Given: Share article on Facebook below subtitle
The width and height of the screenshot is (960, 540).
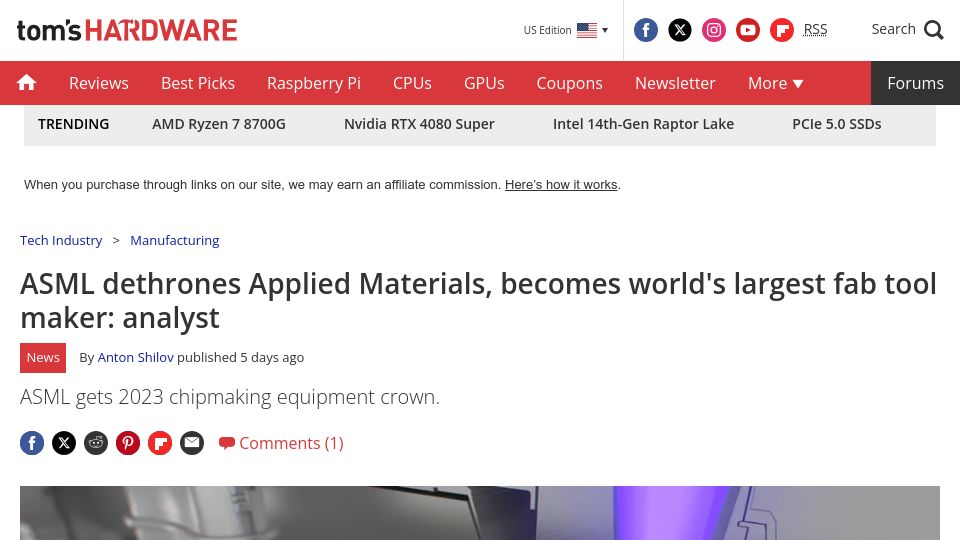Looking at the screenshot, I should pyautogui.click(x=32, y=443).
